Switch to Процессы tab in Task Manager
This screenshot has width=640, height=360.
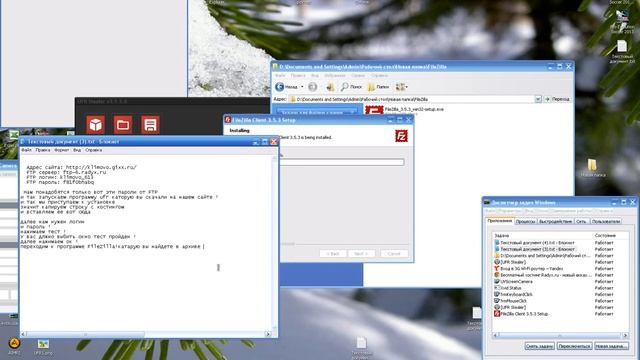click(x=525, y=222)
